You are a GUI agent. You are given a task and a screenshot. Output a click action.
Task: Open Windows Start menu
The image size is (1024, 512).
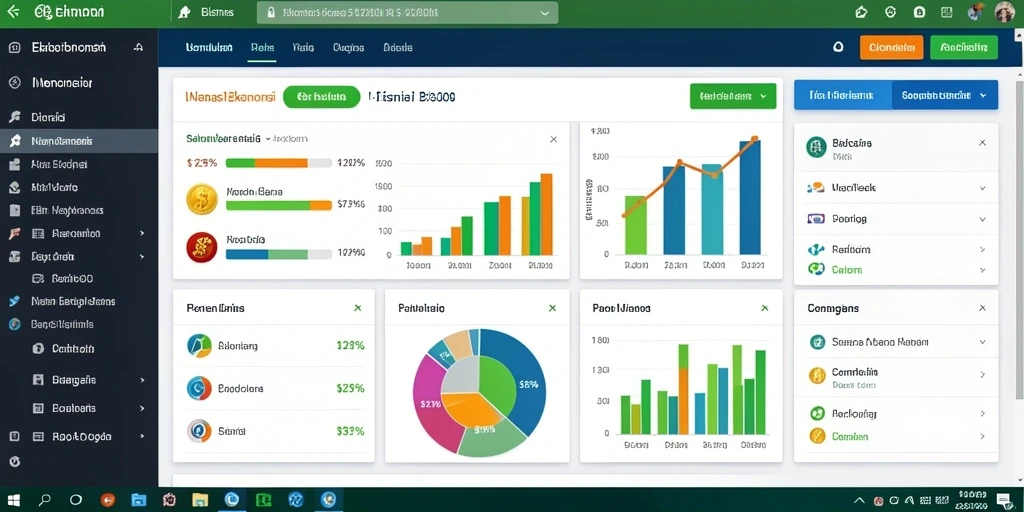(x=14, y=500)
